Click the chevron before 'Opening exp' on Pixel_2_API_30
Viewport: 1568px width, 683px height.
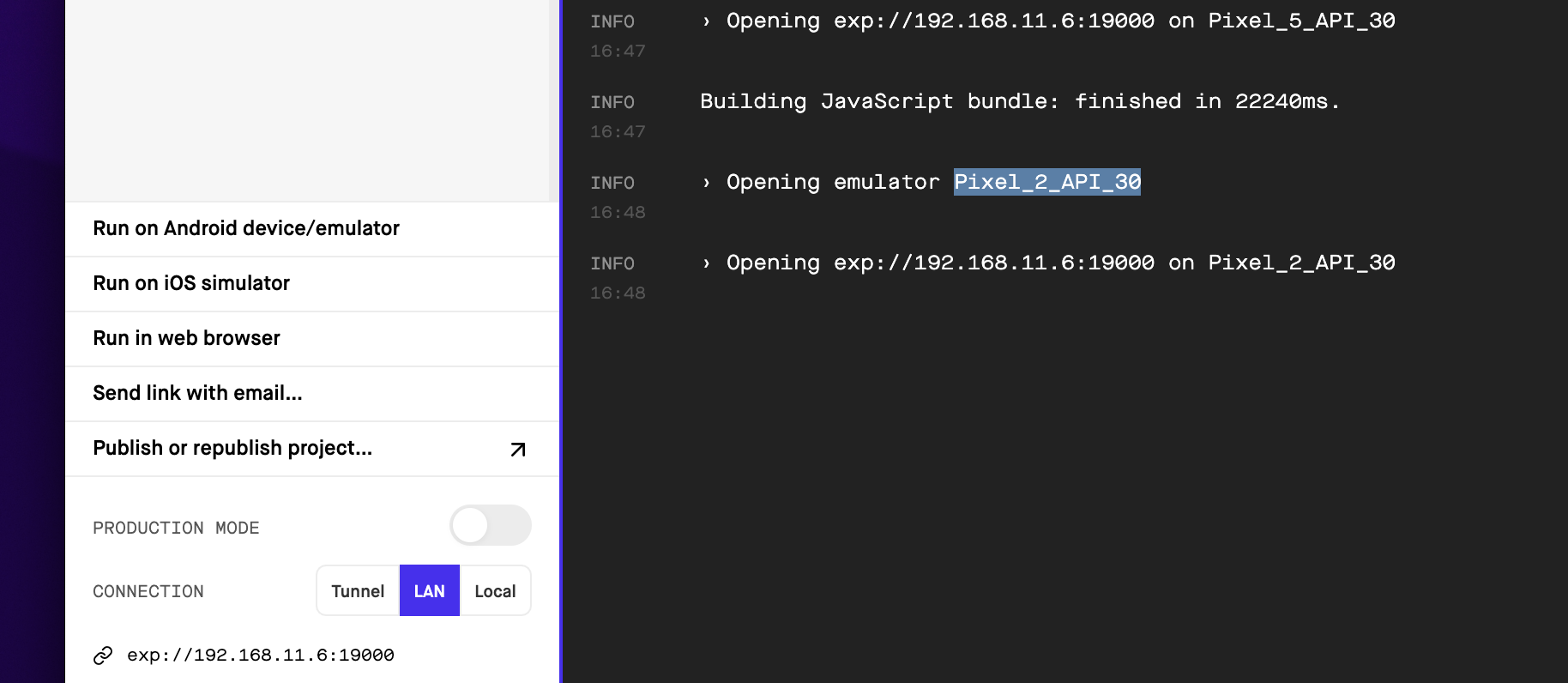click(x=706, y=263)
